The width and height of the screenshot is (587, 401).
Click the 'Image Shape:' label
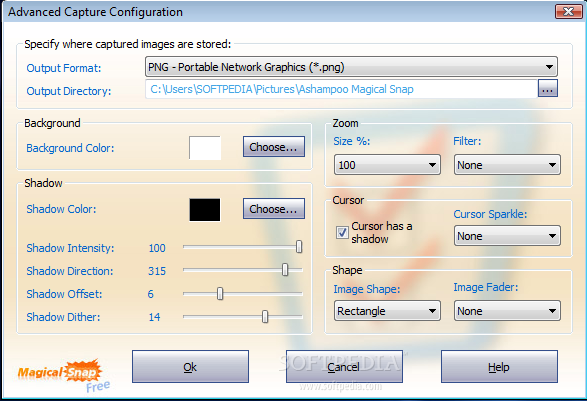pyautogui.click(x=367, y=289)
